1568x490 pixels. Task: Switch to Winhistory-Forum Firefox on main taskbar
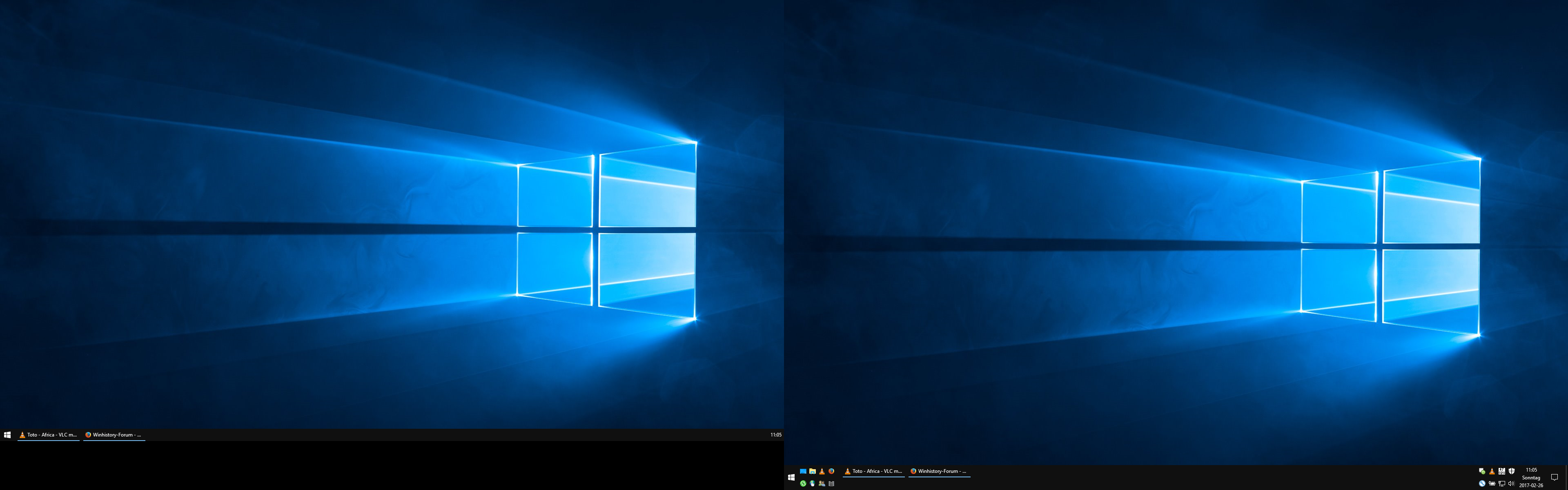(939, 471)
